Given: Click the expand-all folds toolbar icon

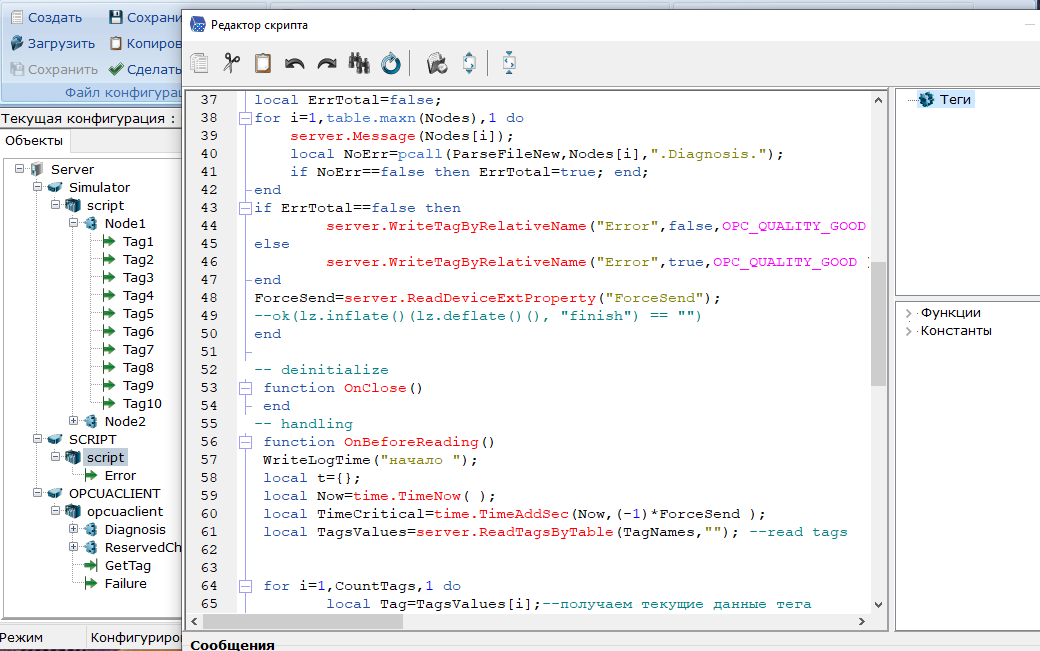Looking at the screenshot, I should (469, 63).
